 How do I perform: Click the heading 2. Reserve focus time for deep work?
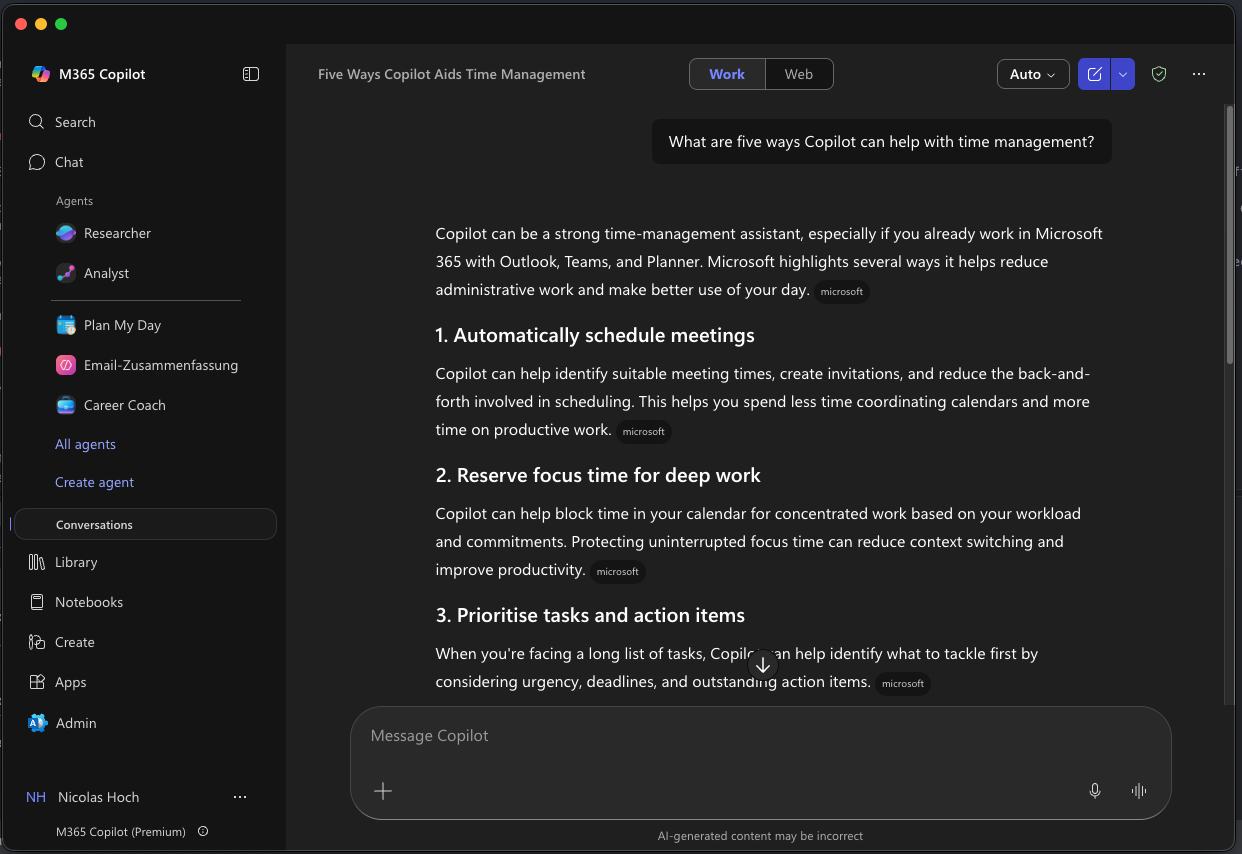click(x=598, y=475)
